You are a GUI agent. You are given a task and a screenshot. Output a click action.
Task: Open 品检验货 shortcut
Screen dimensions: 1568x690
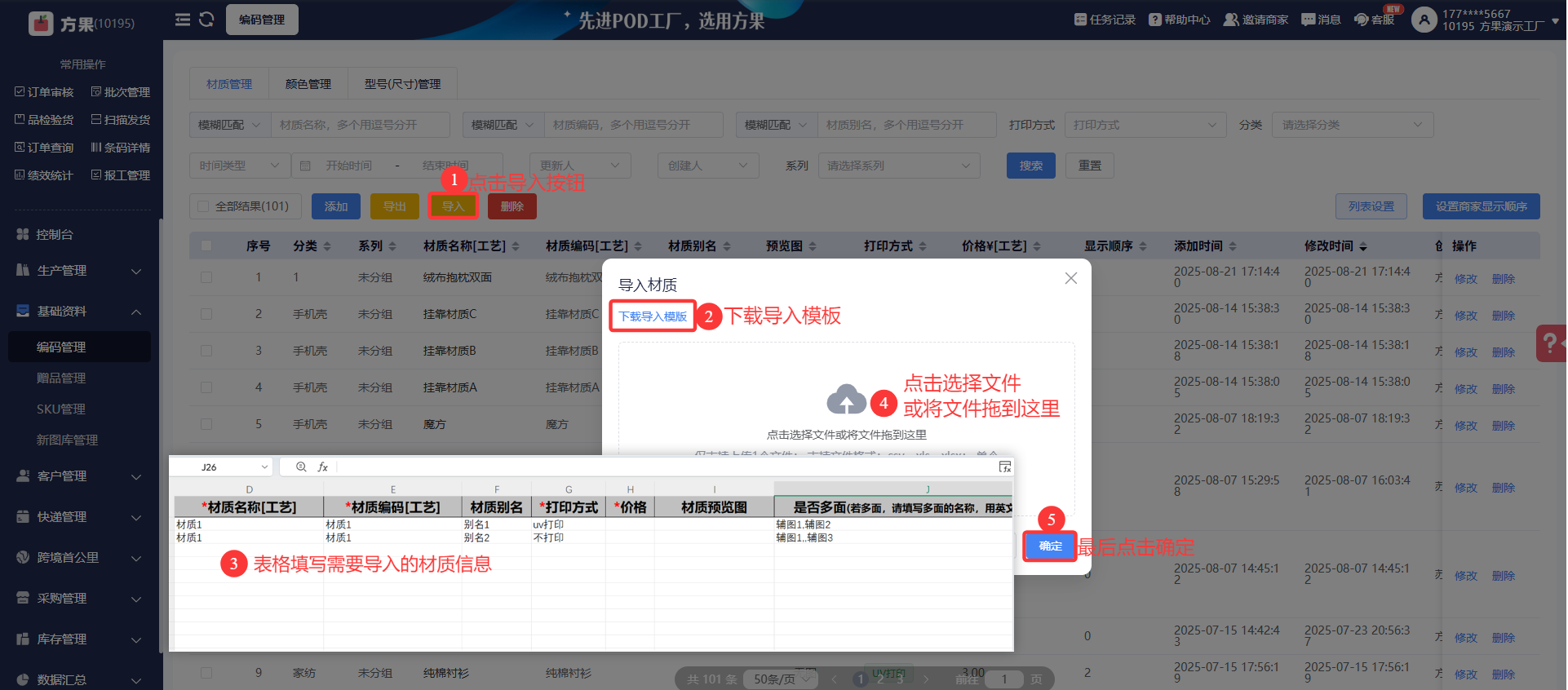44,120
